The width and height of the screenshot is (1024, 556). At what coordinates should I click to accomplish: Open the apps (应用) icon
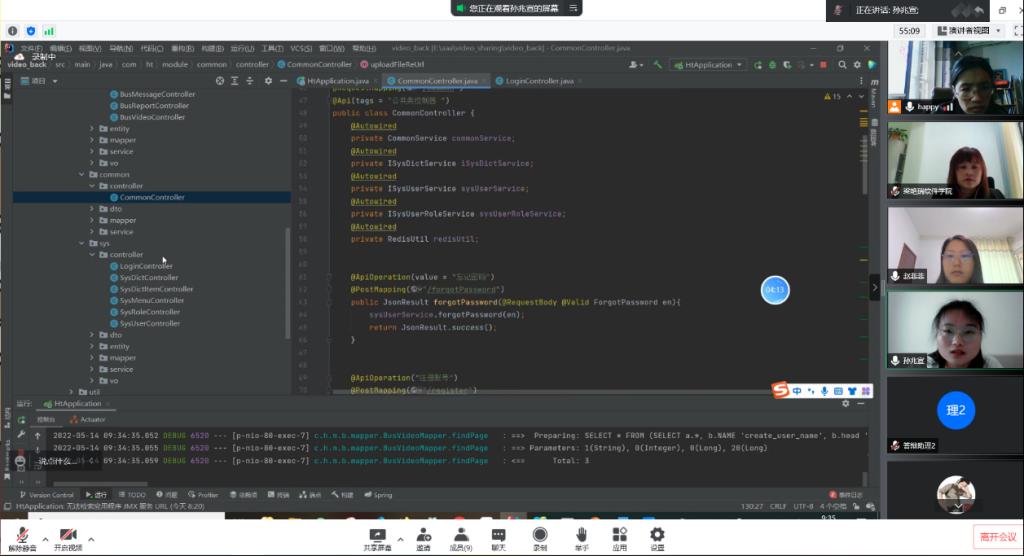(x=619, y=535)
